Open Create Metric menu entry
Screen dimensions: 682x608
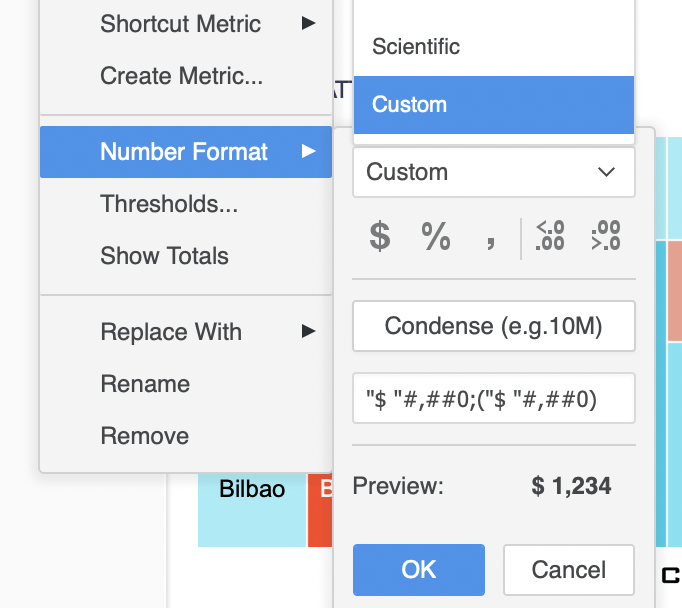coord(181,76)
